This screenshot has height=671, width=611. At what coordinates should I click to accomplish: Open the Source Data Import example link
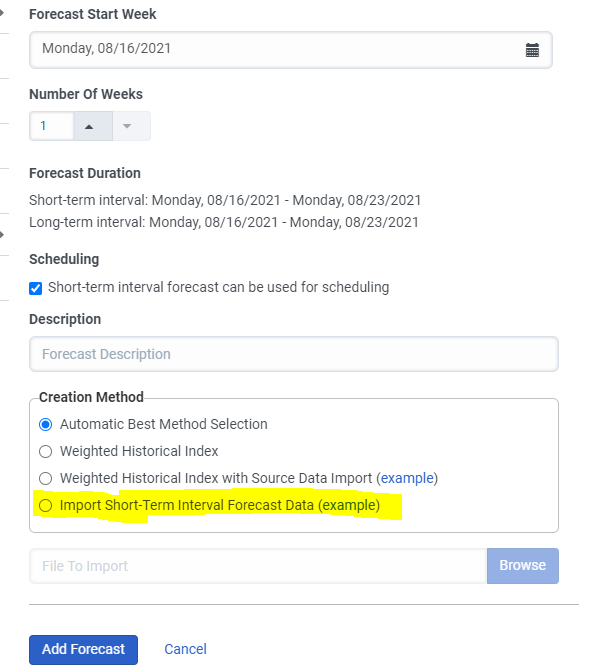point(407,478)
